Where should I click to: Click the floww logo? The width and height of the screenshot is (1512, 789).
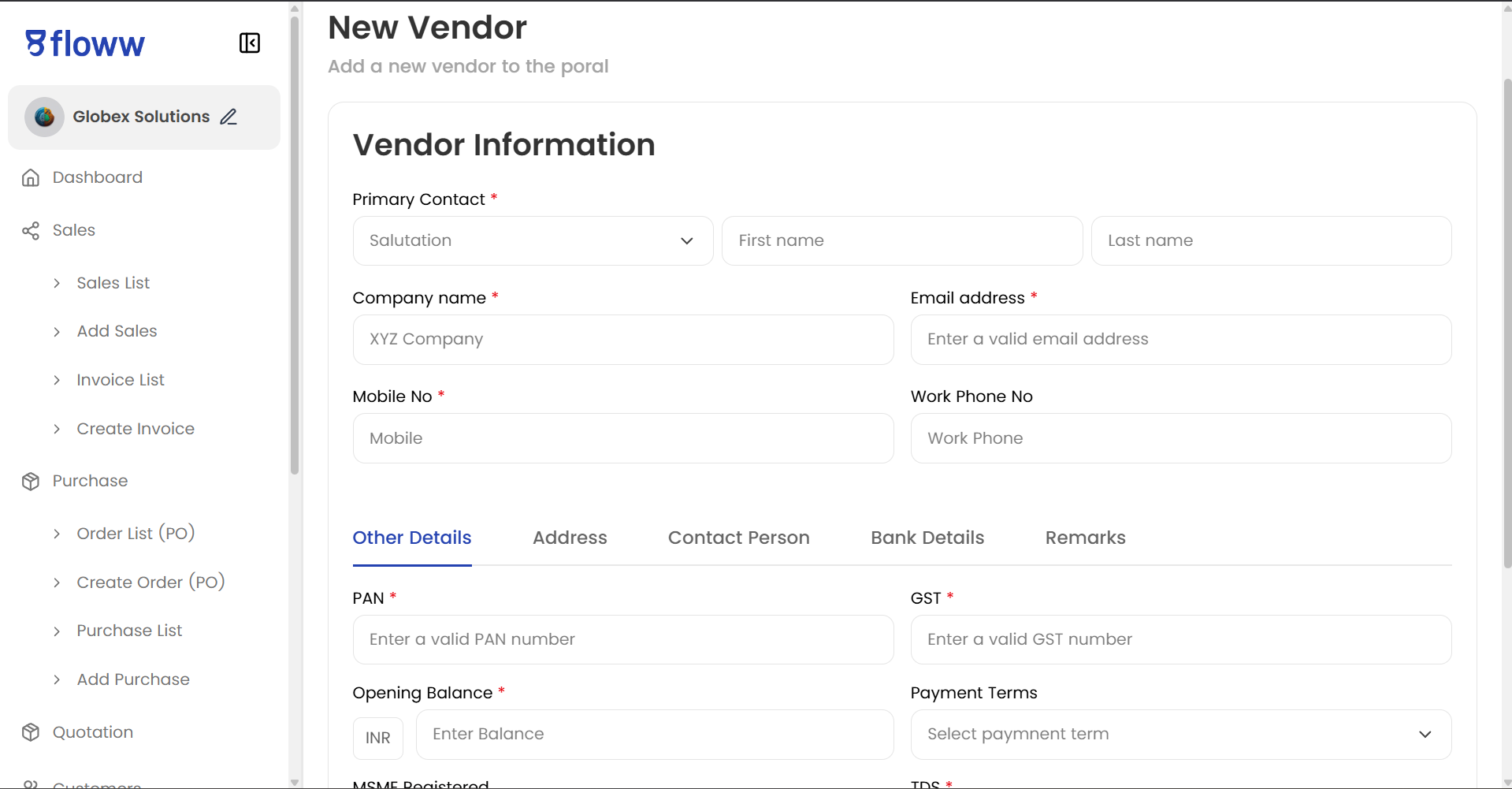tap(85, 44)
